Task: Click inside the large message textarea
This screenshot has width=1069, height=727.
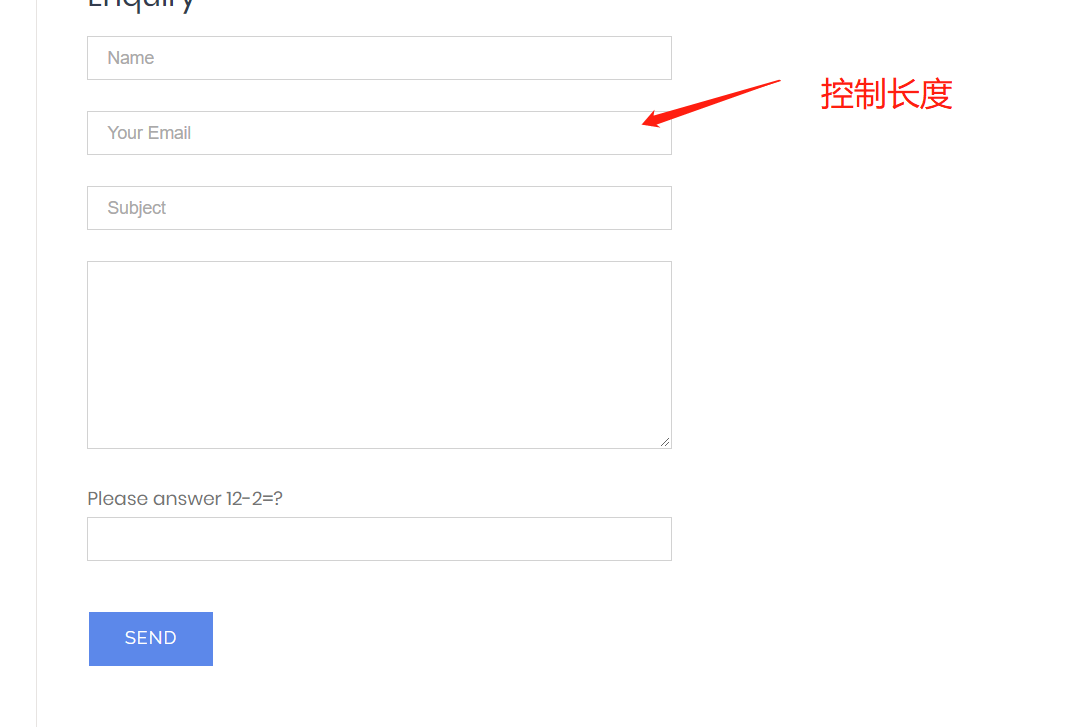Action: tap(379, 355)
